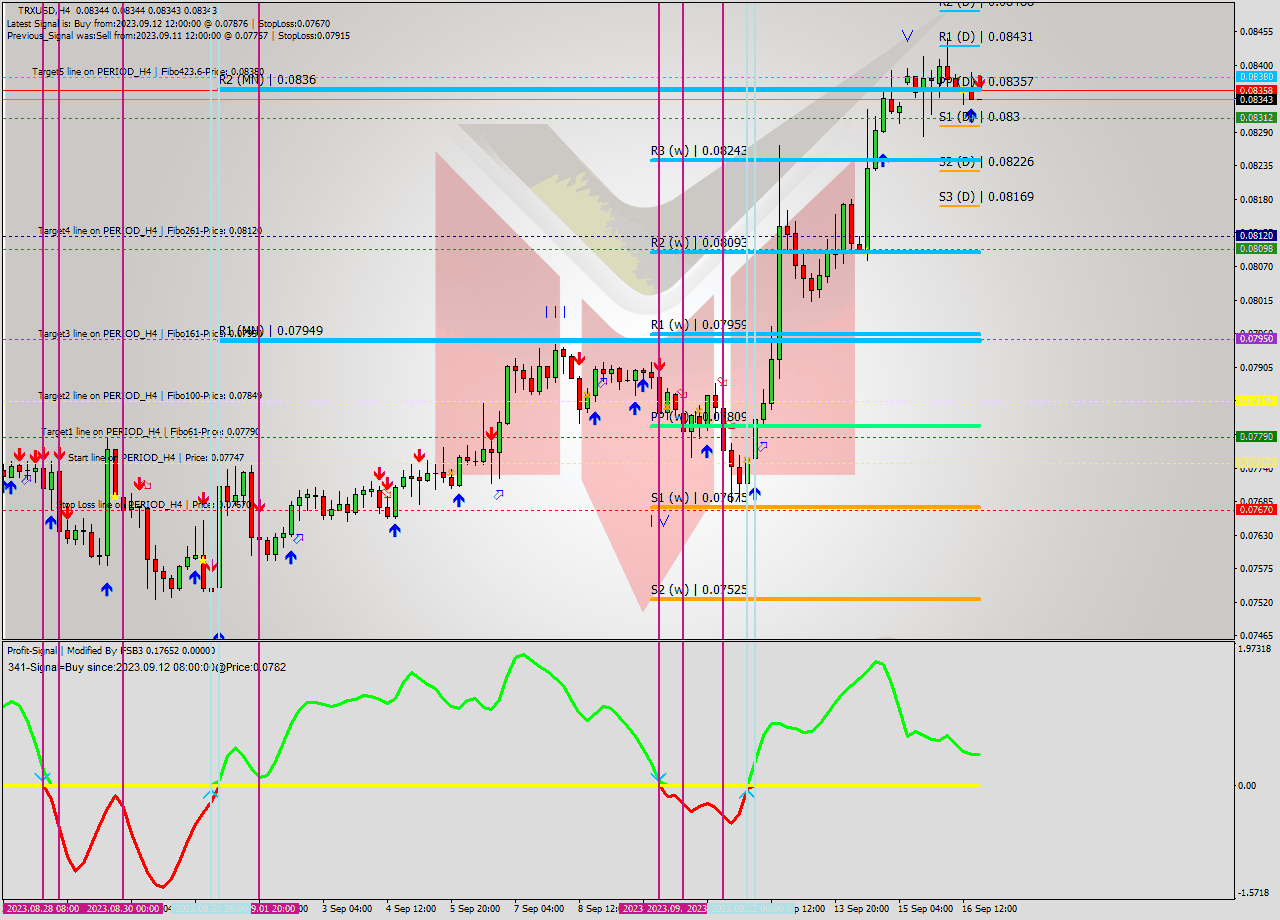Click the 2023.08.28 08:00 time marker
Viewport: 1280px width, 920px height.
click(42, 909)
